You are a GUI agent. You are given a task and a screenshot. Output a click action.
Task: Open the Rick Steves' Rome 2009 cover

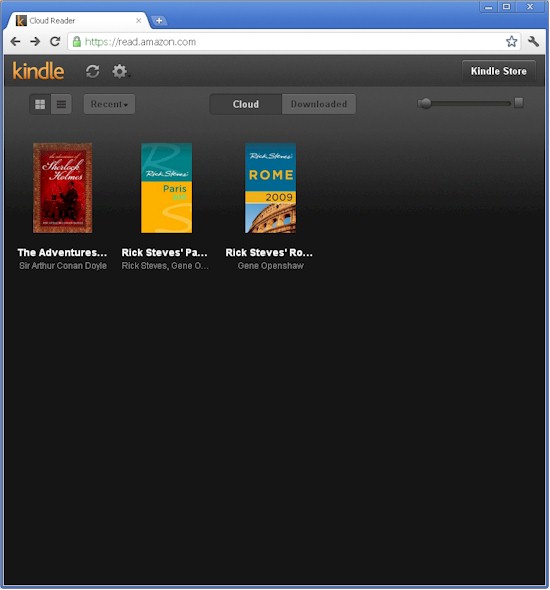[270, 188]
